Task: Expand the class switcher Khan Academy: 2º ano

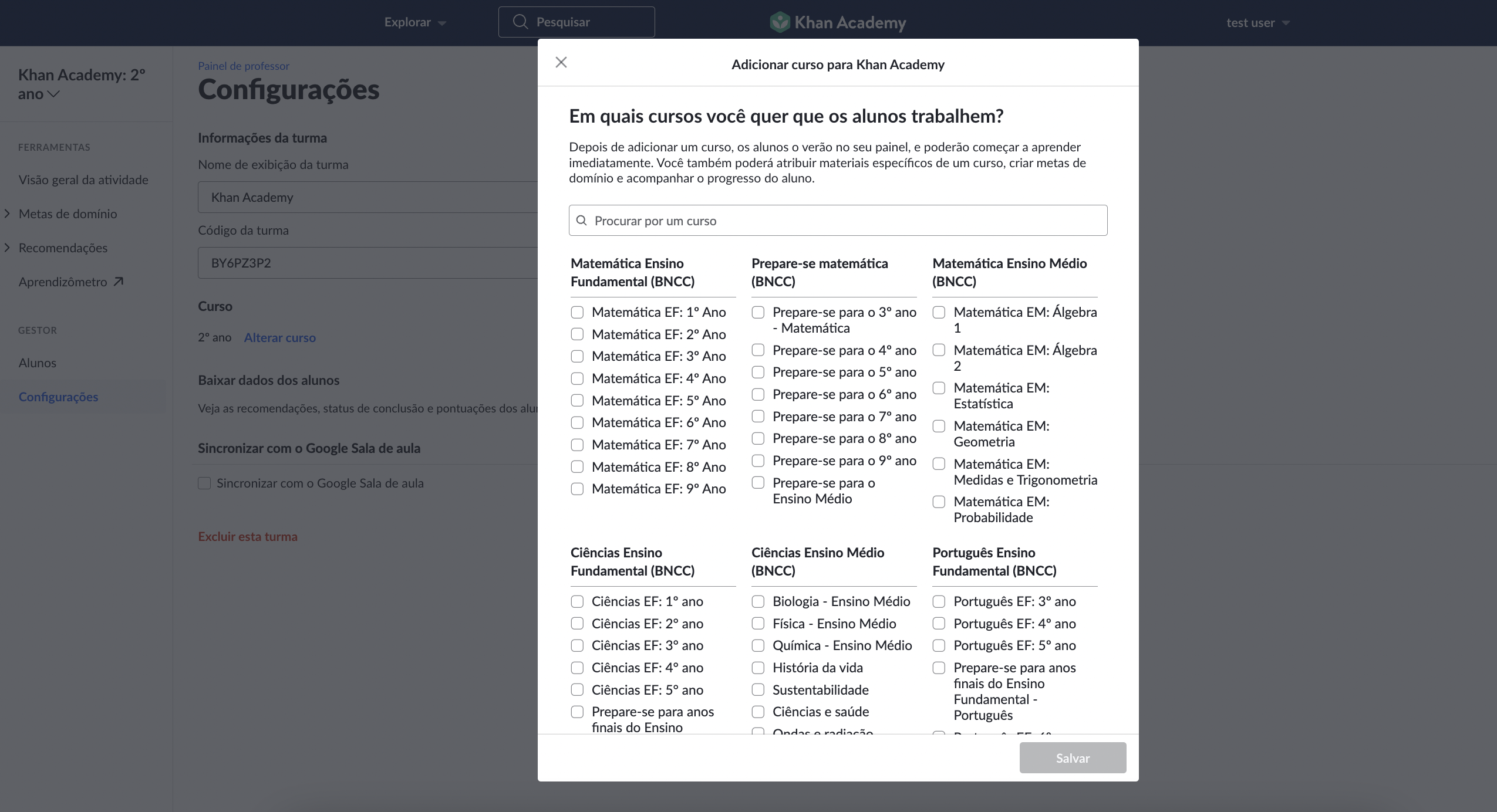Action: pyautogui.click(x=82, y=84)
